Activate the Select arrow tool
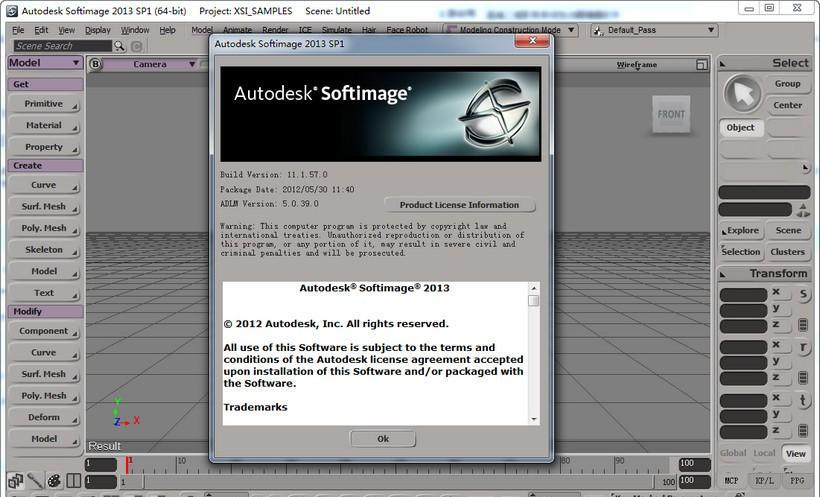The image size is (820, 497). (x=742, y=93)
